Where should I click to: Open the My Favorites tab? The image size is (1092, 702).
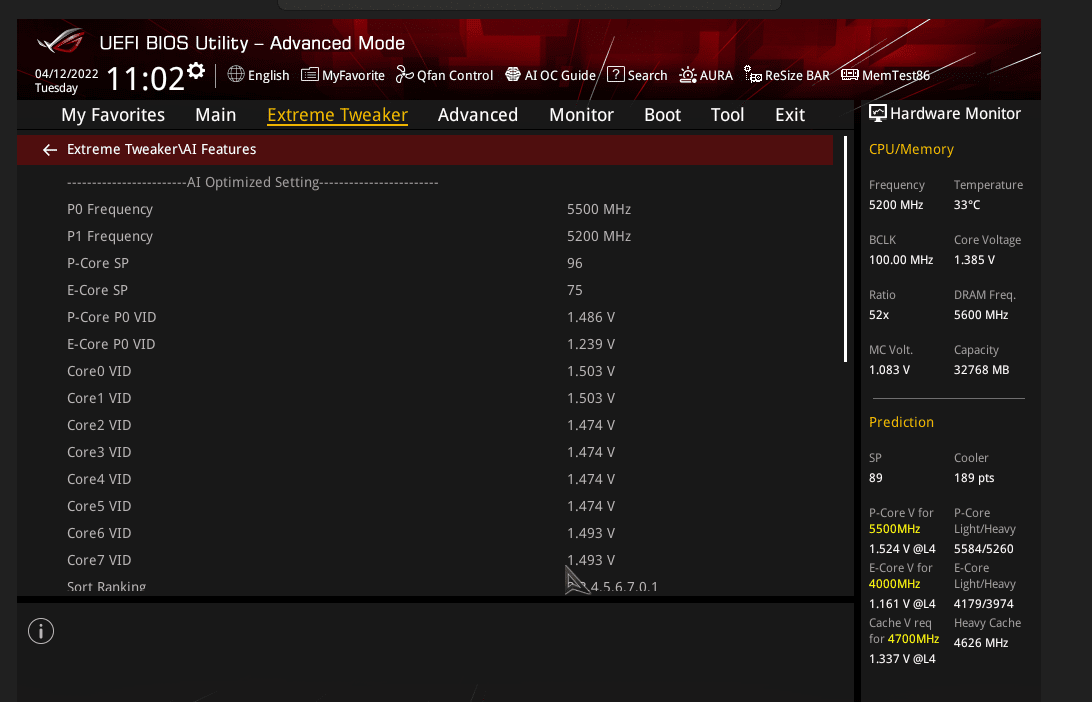coord(113,115)
